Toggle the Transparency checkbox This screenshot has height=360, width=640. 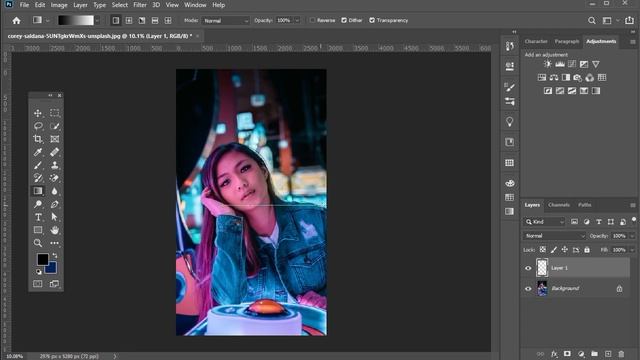(372, 20)
